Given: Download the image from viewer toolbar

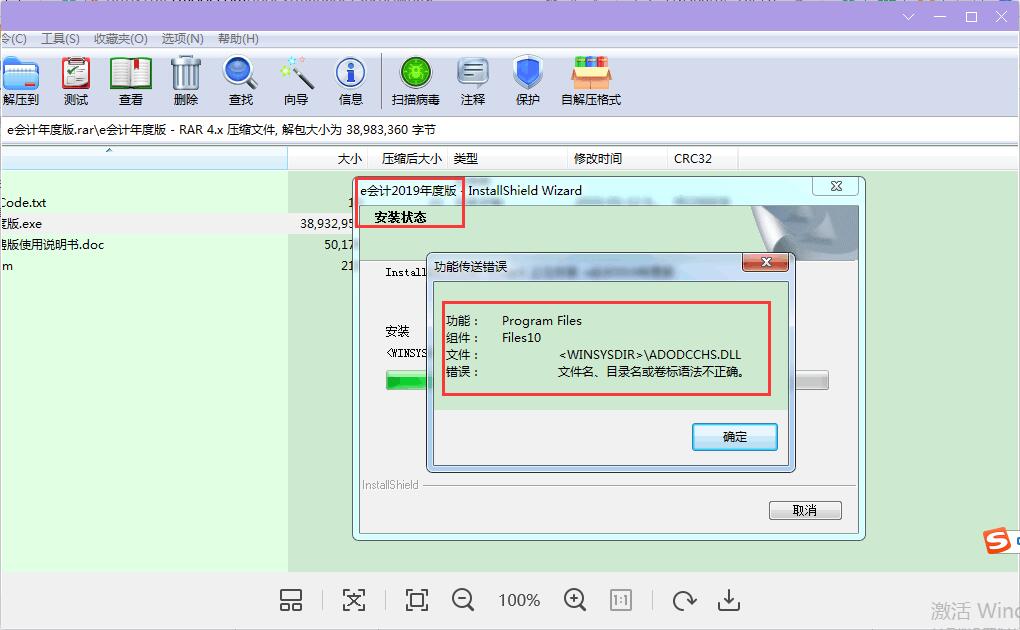Looking at the screenshot, I should coord(729,600).
